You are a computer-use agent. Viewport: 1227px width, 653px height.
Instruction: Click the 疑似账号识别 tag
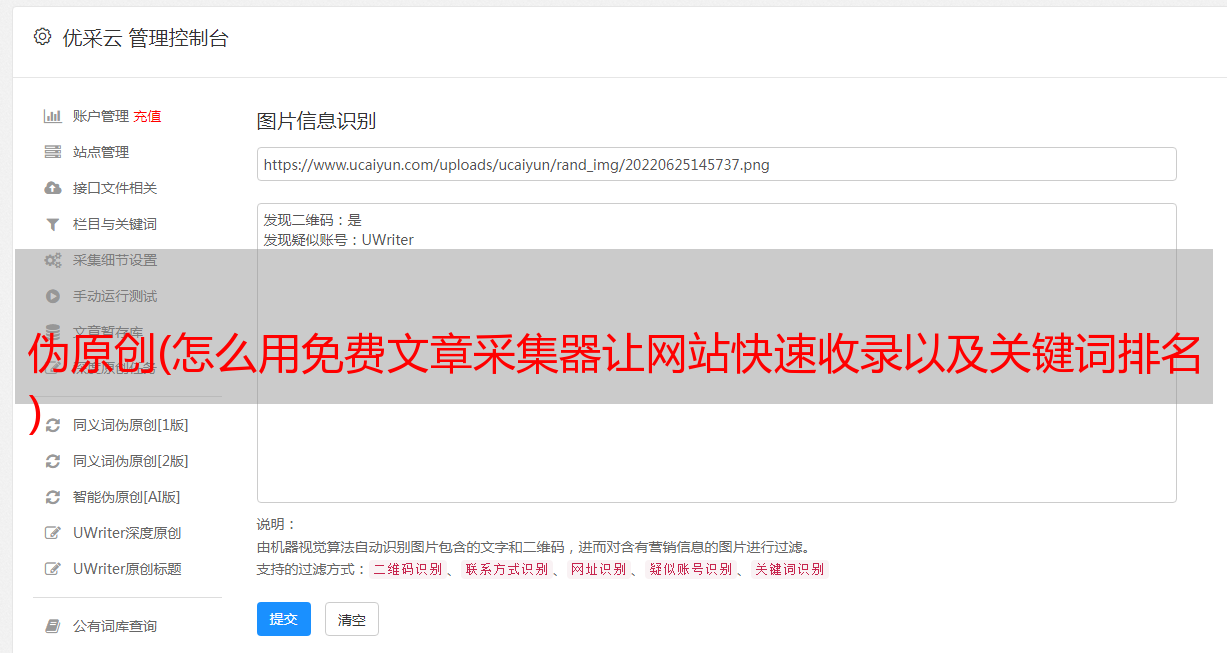[x=690, y=569]
